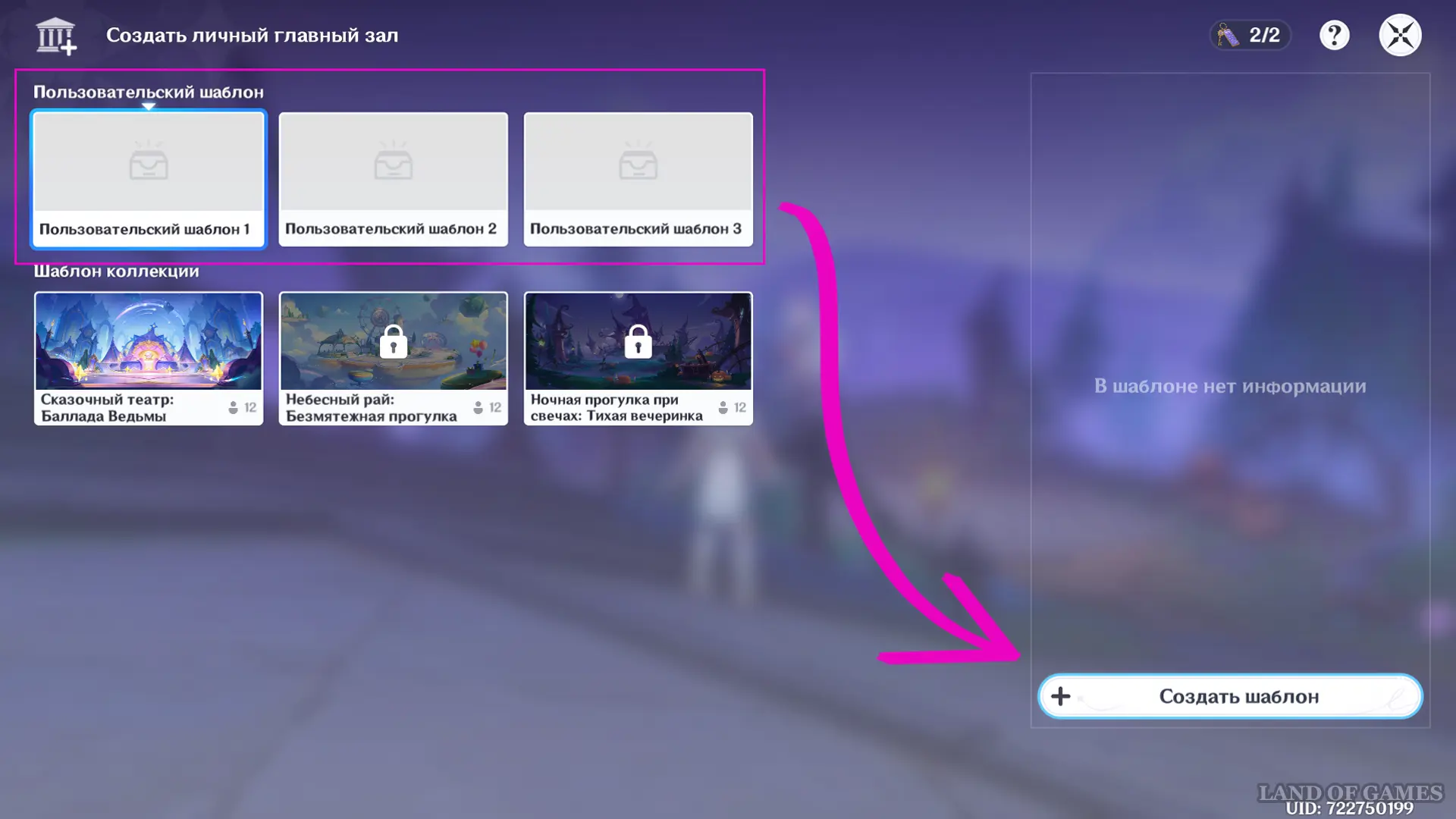Click lock icon on Ночная прогулка template
The height and width of the screenshot is (819, 1456).
(x=638, y=341)
